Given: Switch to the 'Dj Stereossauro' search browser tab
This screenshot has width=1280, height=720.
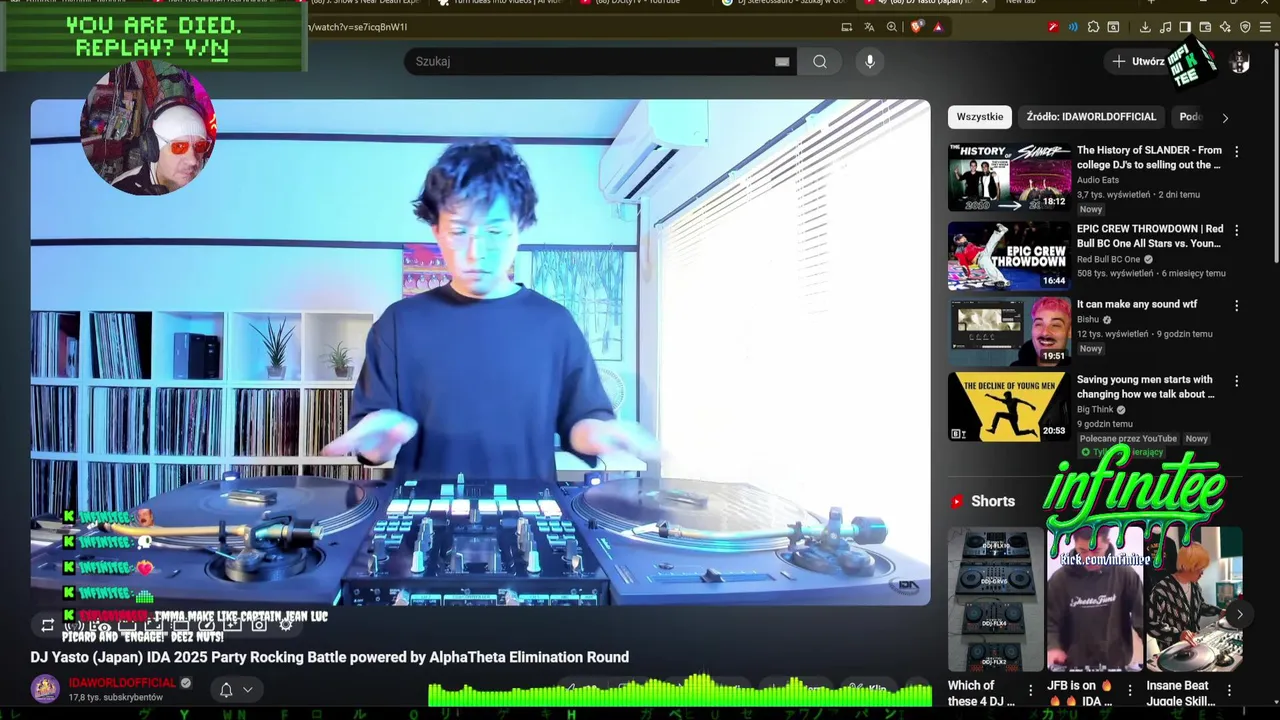Looking at the screenshot, I should 785,2.
